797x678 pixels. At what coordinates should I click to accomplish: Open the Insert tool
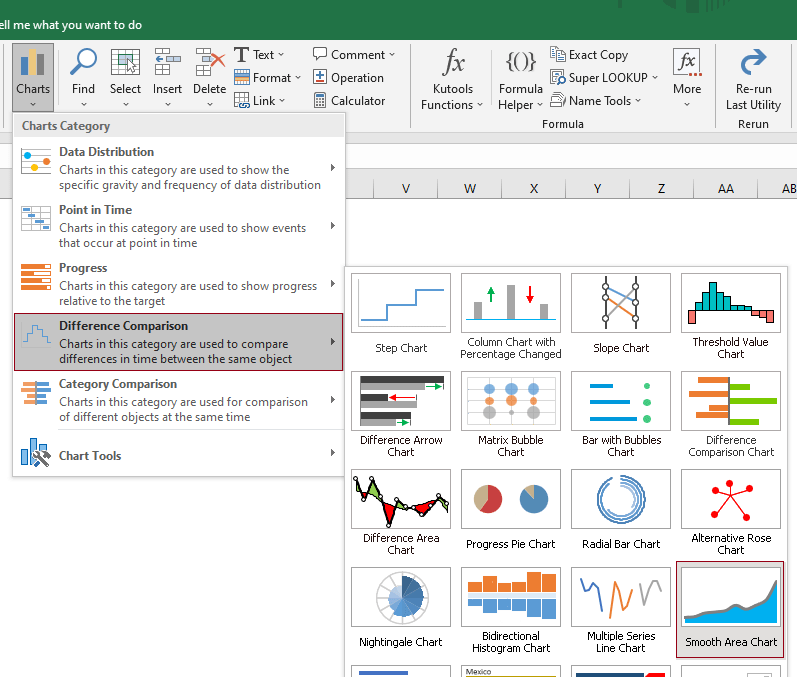click(167, 77)
